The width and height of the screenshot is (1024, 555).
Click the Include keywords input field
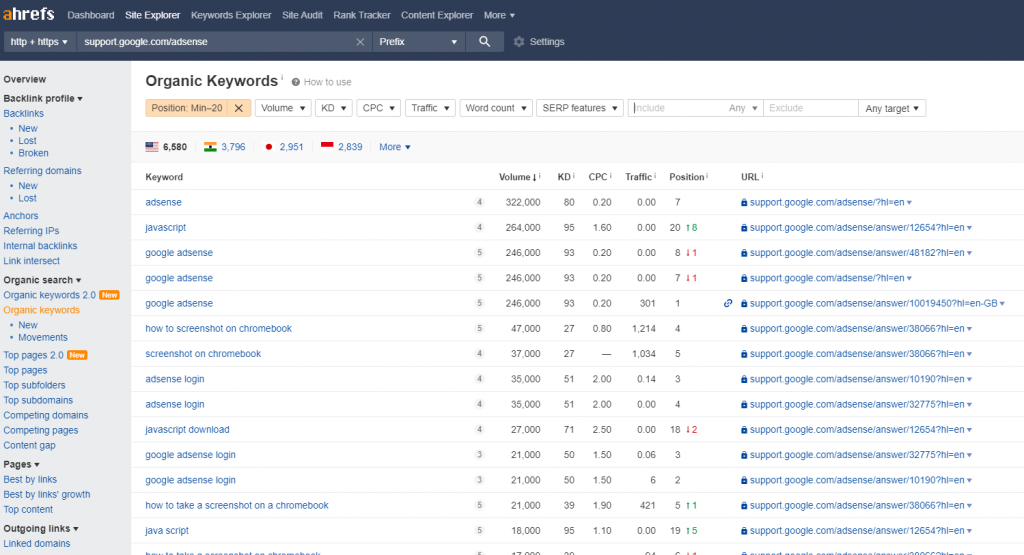coord(677,108)
